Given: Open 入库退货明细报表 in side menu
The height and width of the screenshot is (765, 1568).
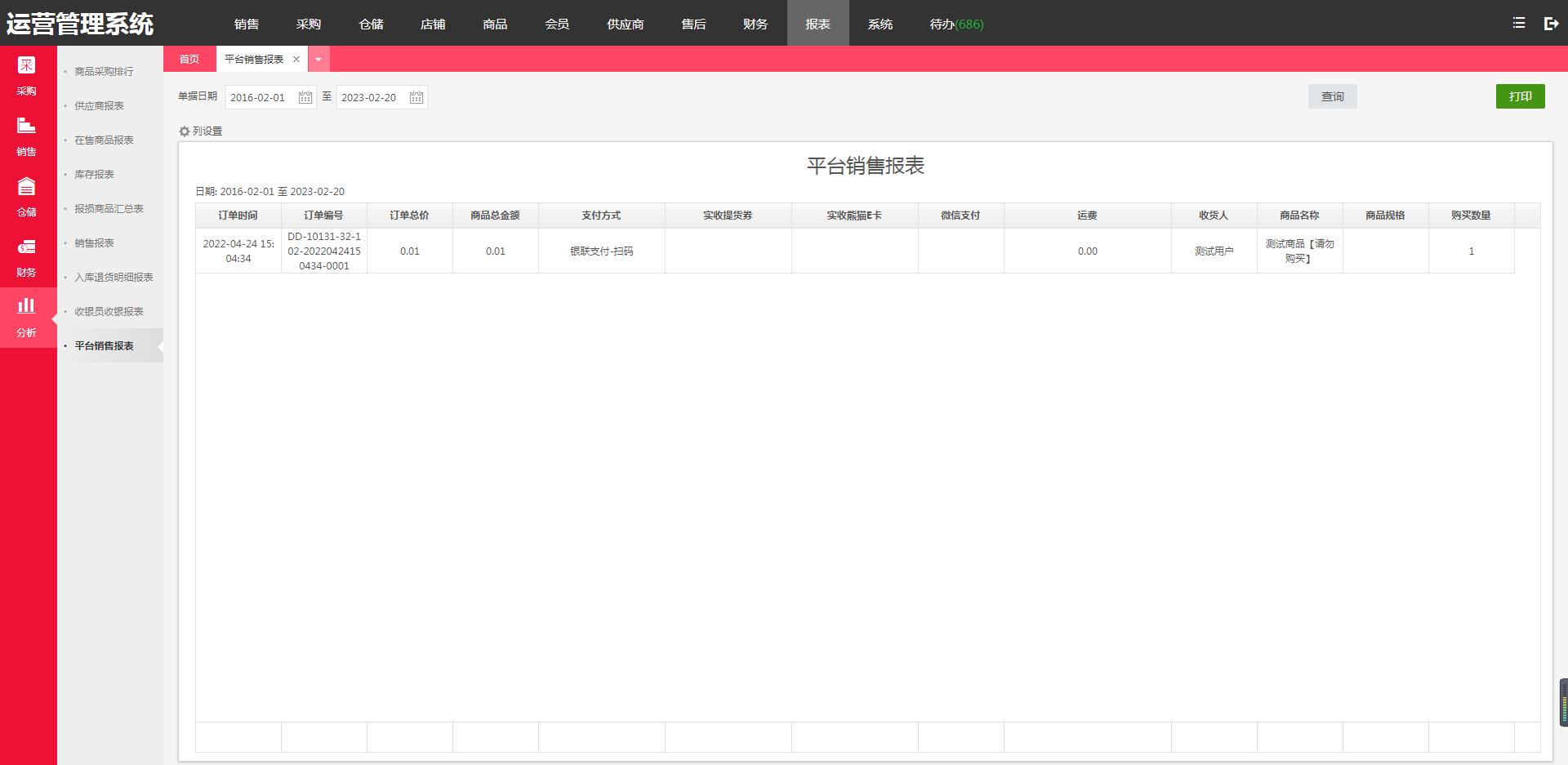Looking at the screenshot, I should click(x=114, y=278).
